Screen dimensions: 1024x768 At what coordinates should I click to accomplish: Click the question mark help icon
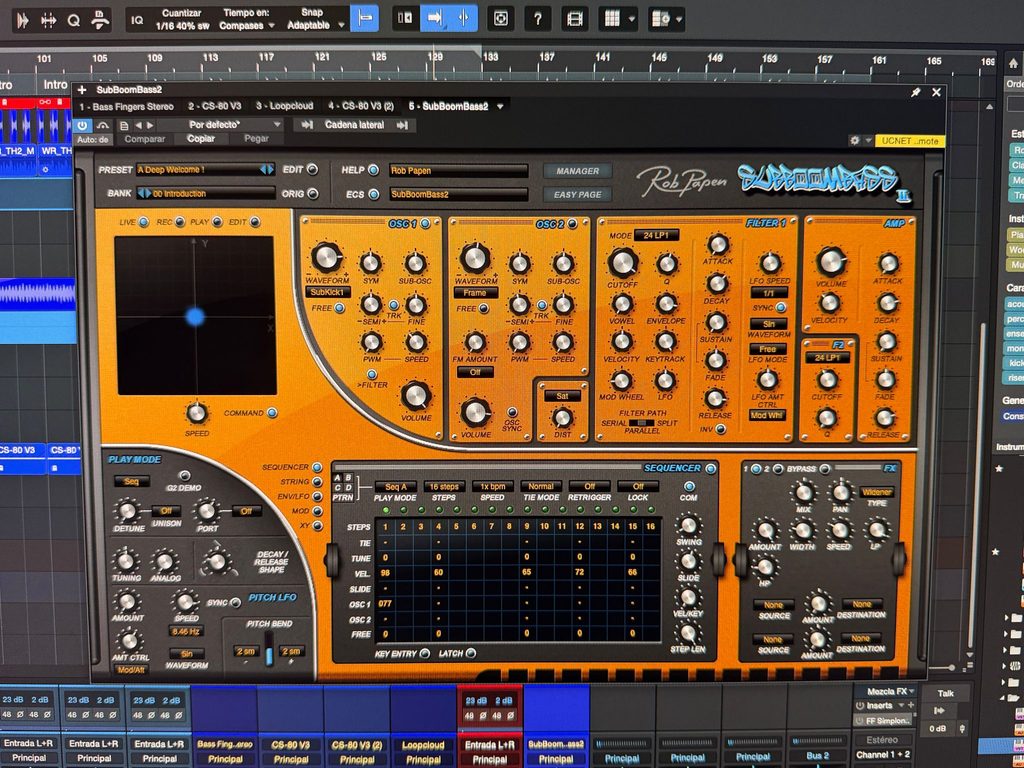[x=537, y=18]
